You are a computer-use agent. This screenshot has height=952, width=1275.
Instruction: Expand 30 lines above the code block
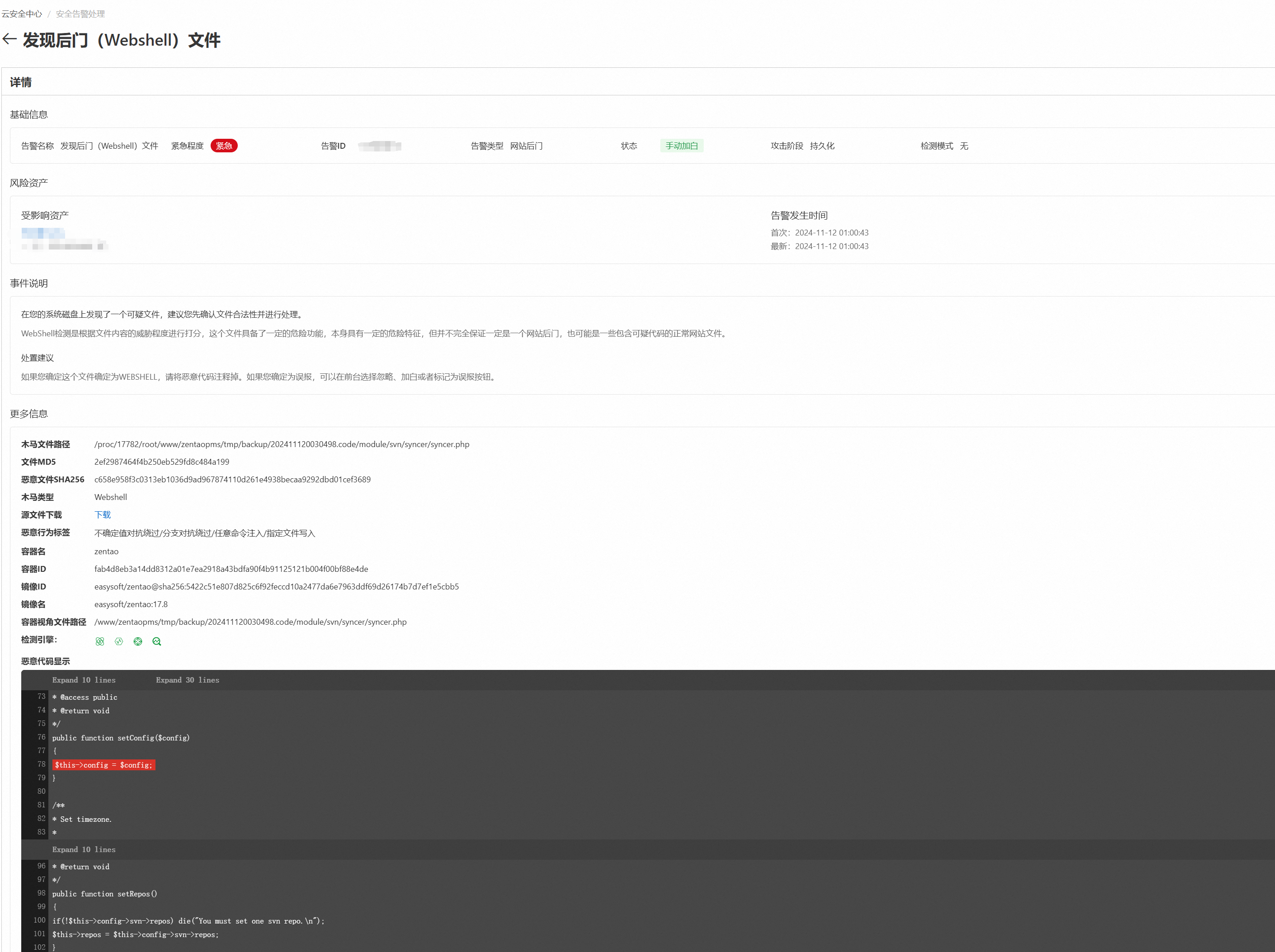click(x=188, y=680)
